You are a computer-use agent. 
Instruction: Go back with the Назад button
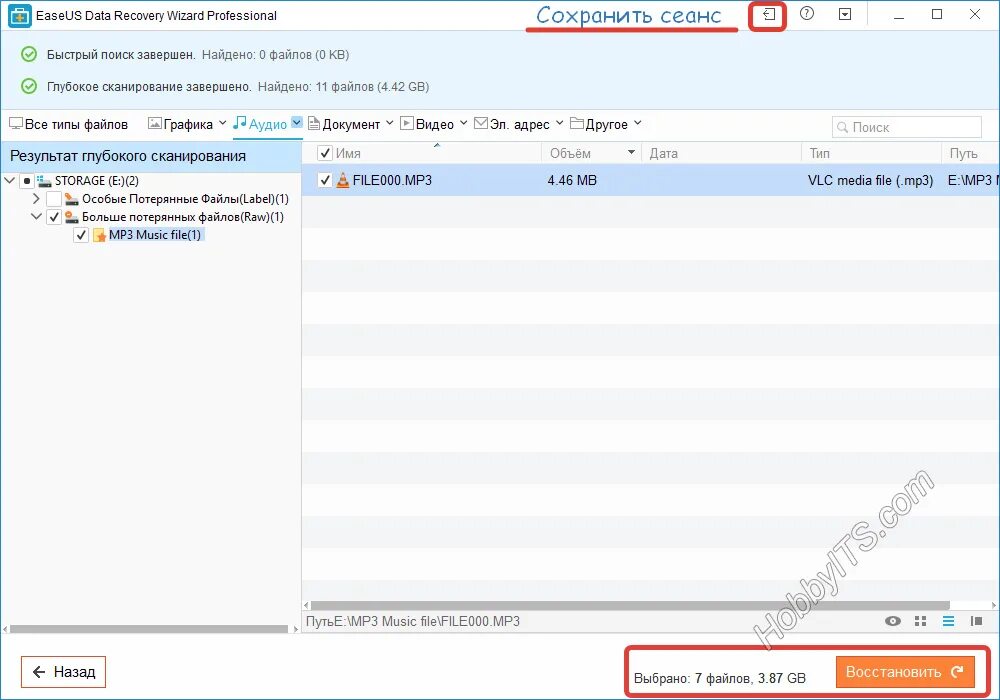coord(63,672)
